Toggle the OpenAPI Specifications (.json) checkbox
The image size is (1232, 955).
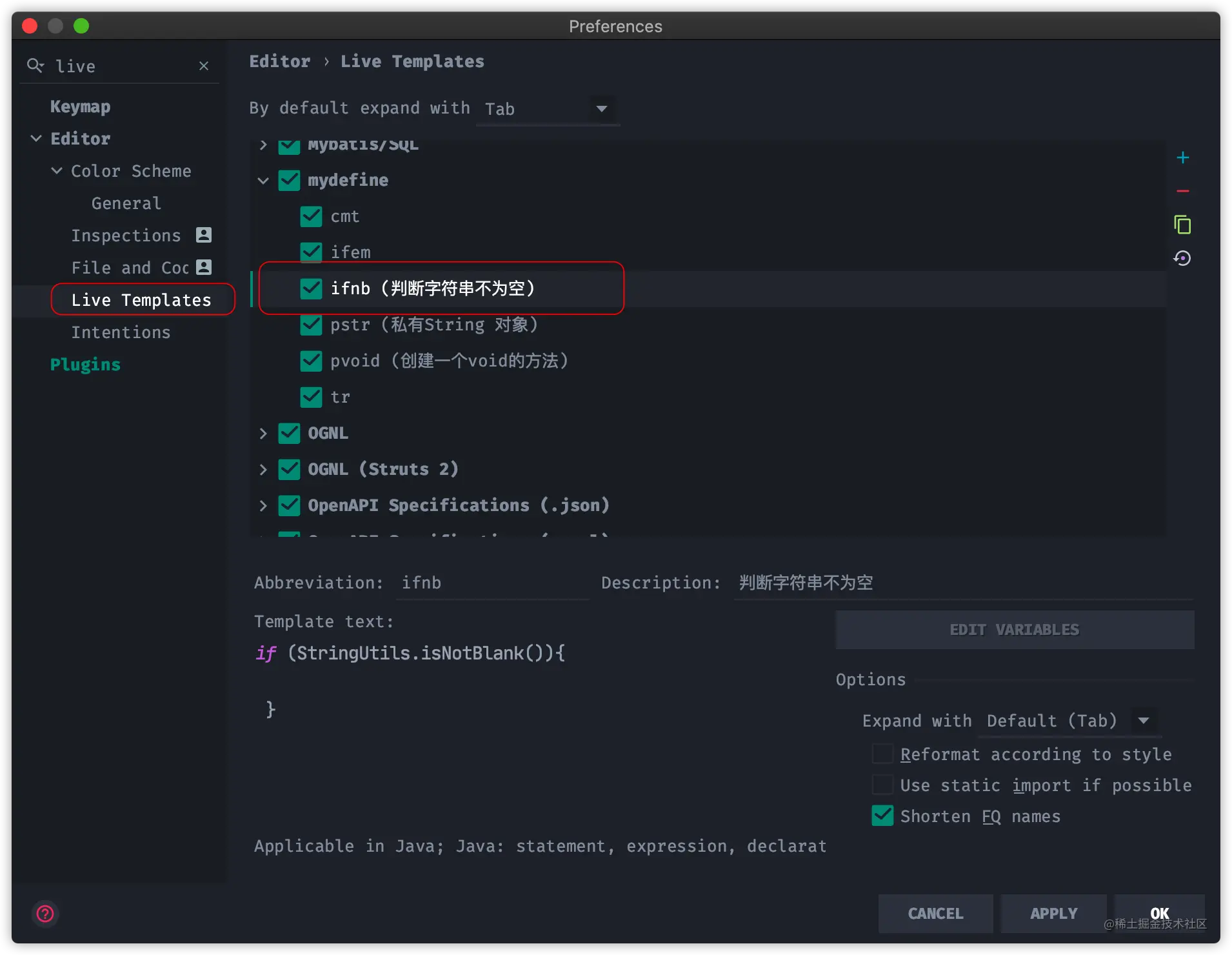click(x=289, y=505)
